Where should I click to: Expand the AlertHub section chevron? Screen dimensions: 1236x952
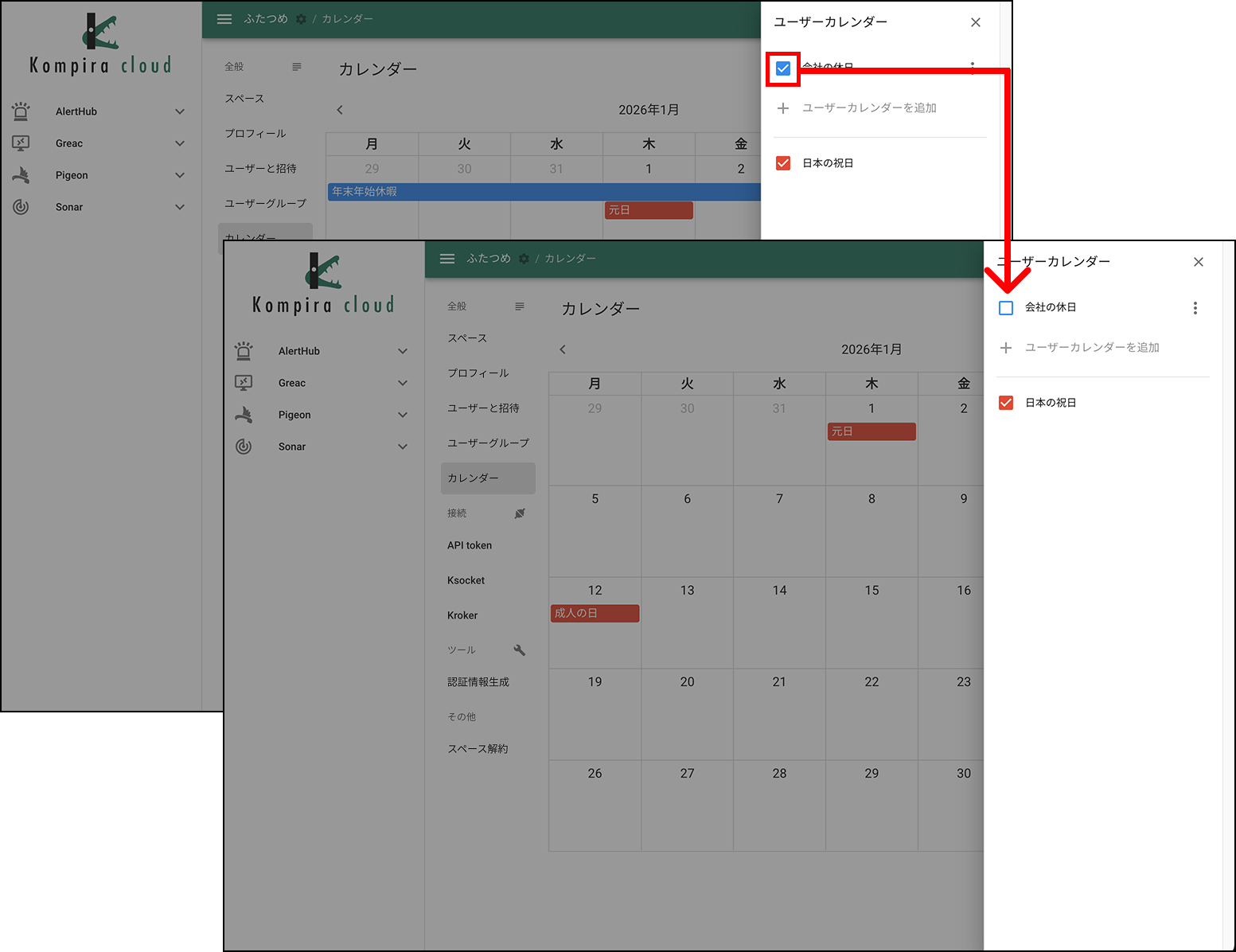pyautogui.click(x=404, y=351)
